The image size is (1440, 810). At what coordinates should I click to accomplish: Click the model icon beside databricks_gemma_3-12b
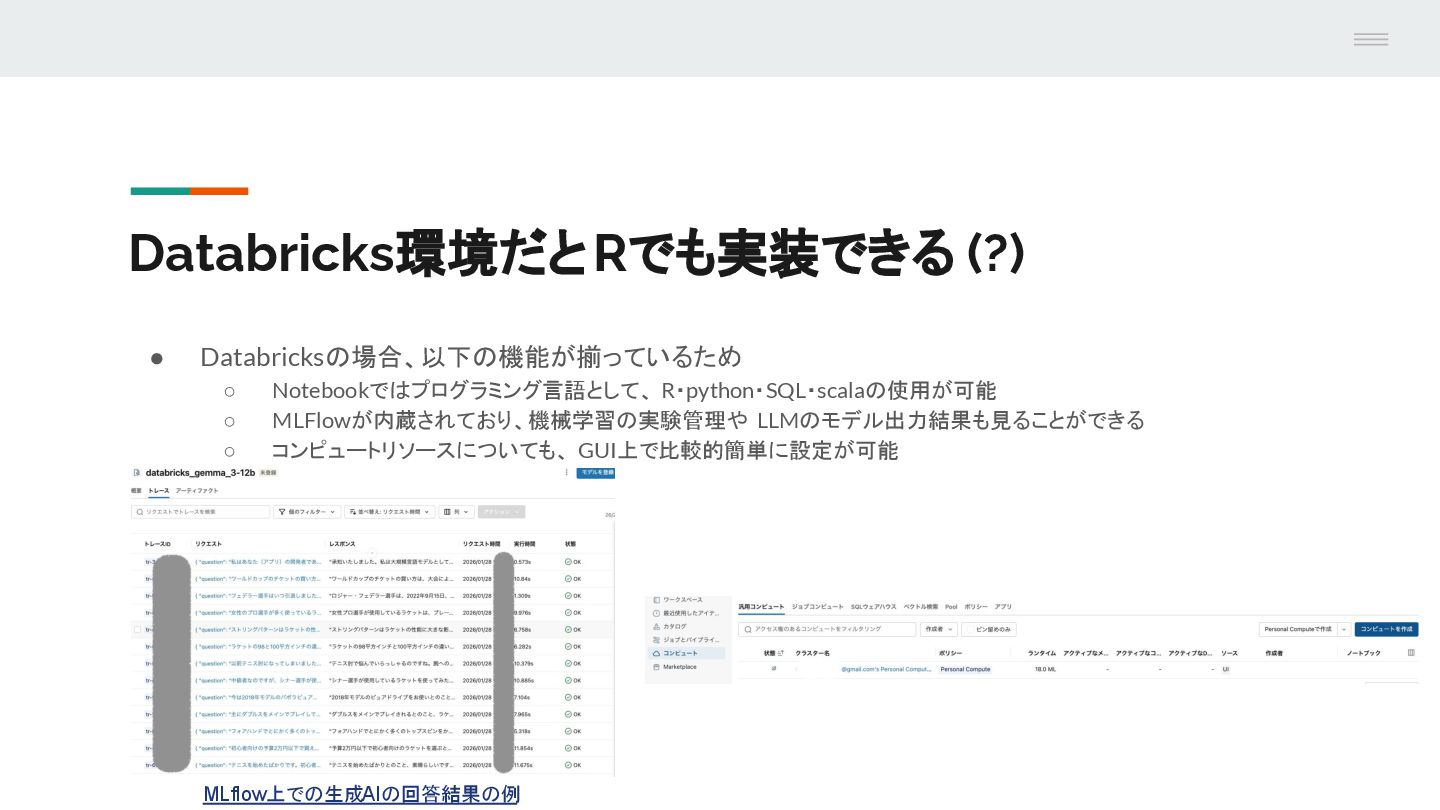pos(137,471)
